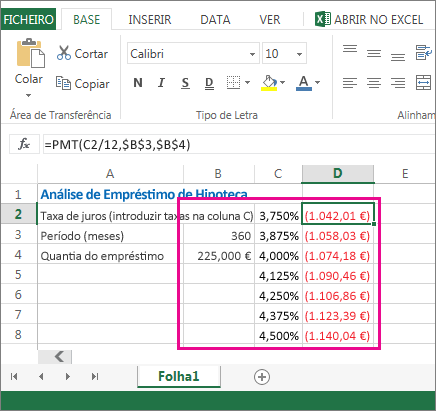Select column C header

coord(278,174)
